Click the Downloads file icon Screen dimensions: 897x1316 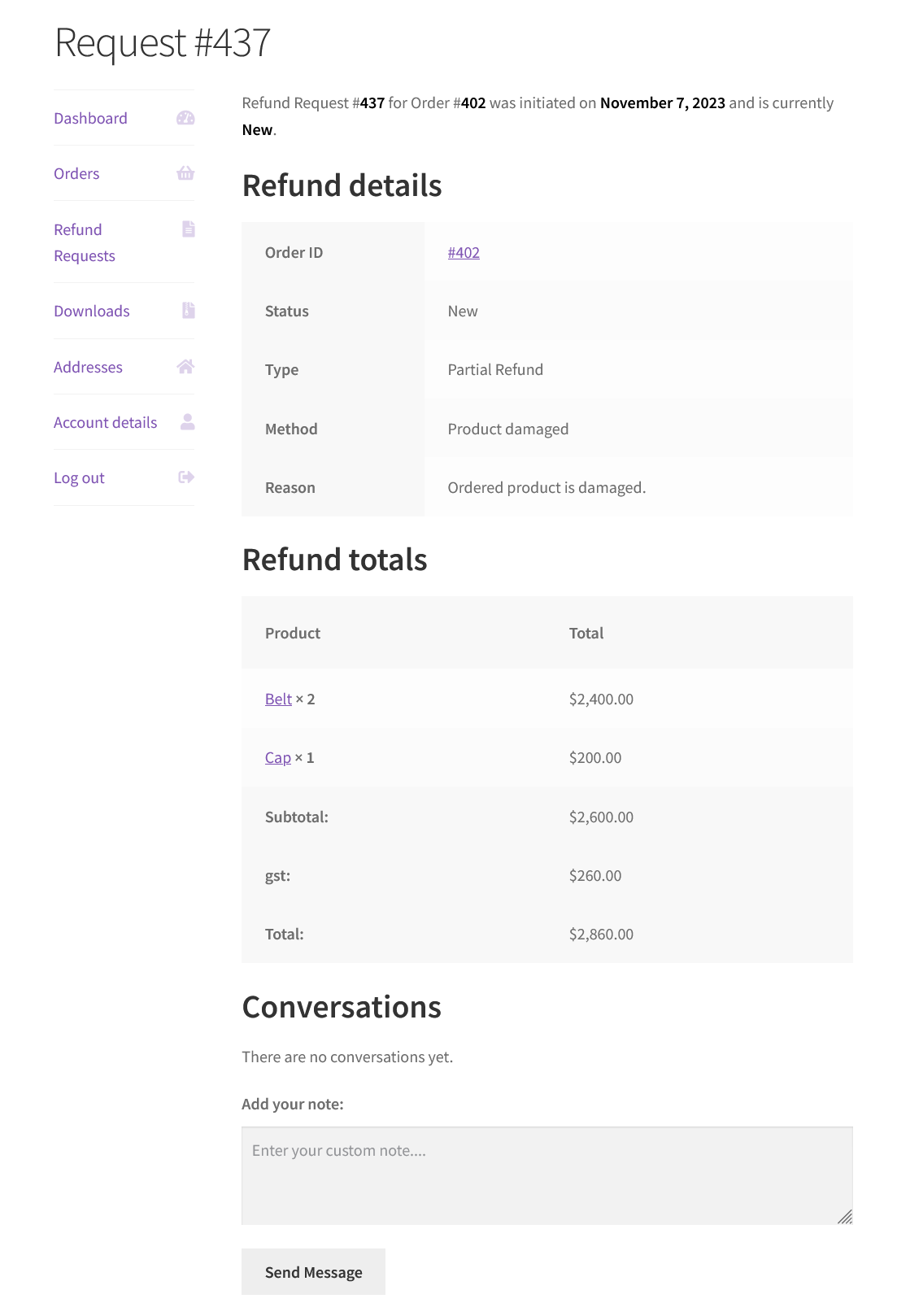pos(187,310)
